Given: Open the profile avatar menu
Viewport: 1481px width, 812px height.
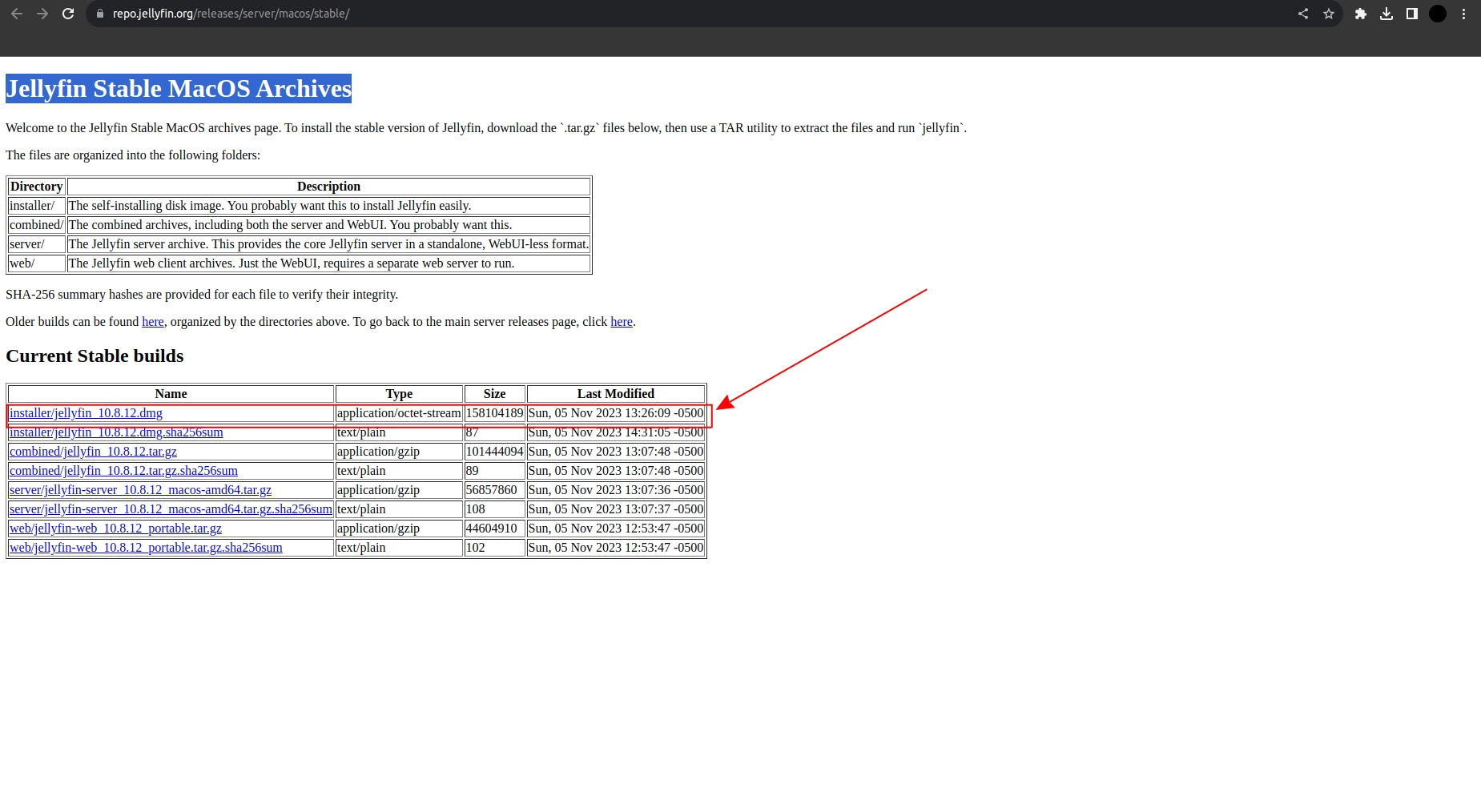Looking at the screenshot, I should pyautogui.click(x=1438, y=14).
